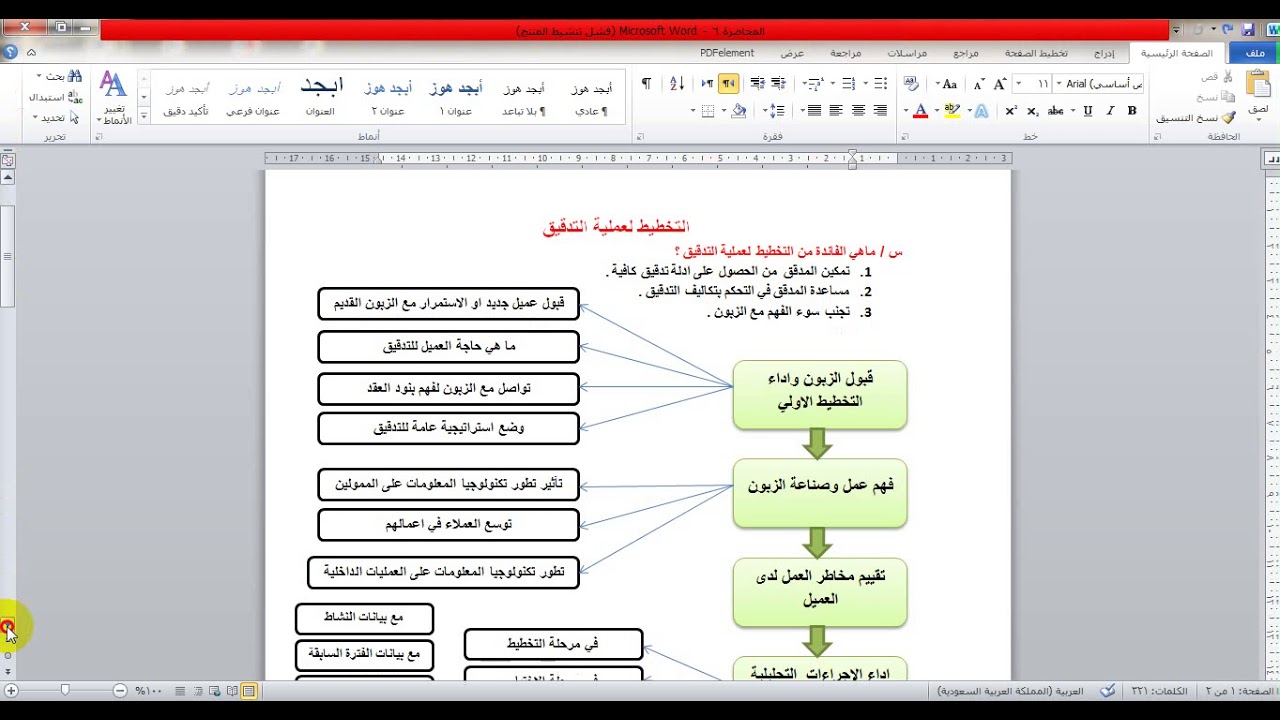Switch to References (مراجع) tab
The image size is (1280, 720).
966,53
